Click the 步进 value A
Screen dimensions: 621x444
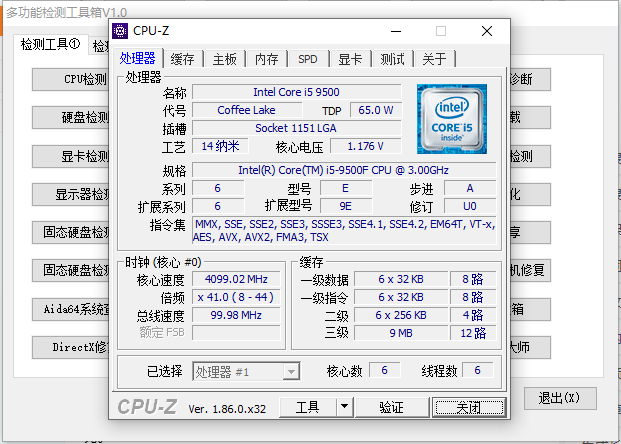(470, 188)
